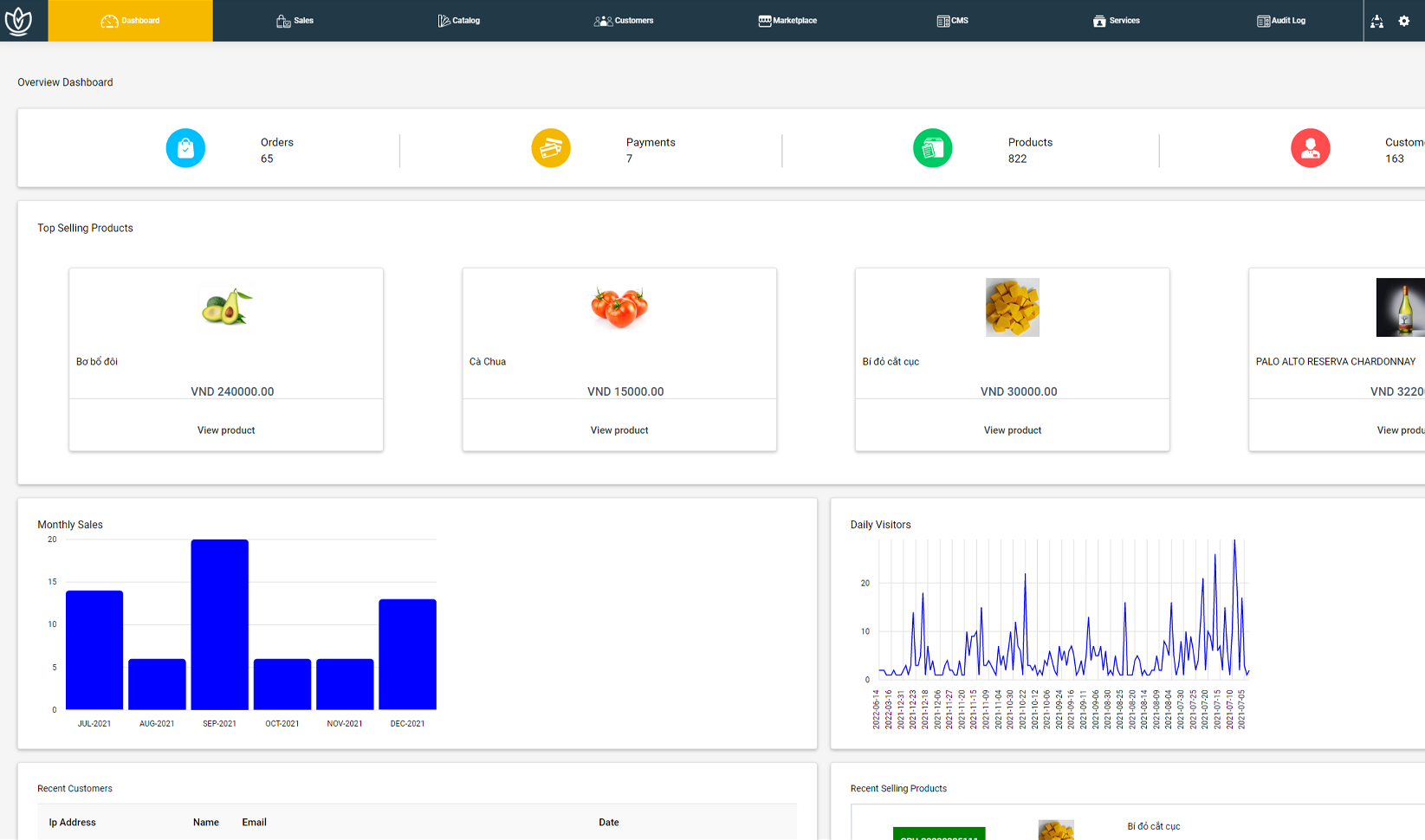1425x840 pixels.
Task: Open the settings gear icon
Action: pos(1404,21)
